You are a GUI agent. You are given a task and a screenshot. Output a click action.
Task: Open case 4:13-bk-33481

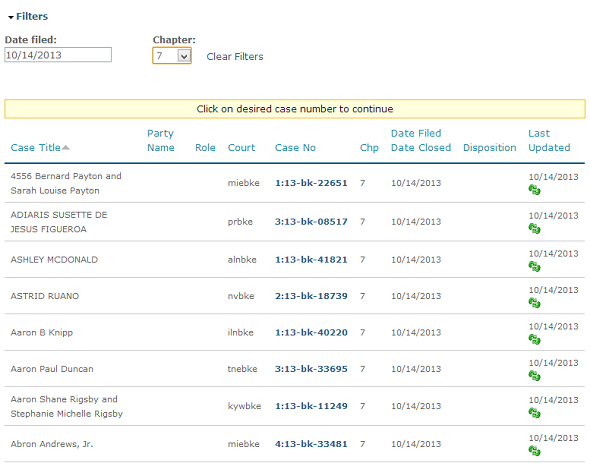pos(311,444)
